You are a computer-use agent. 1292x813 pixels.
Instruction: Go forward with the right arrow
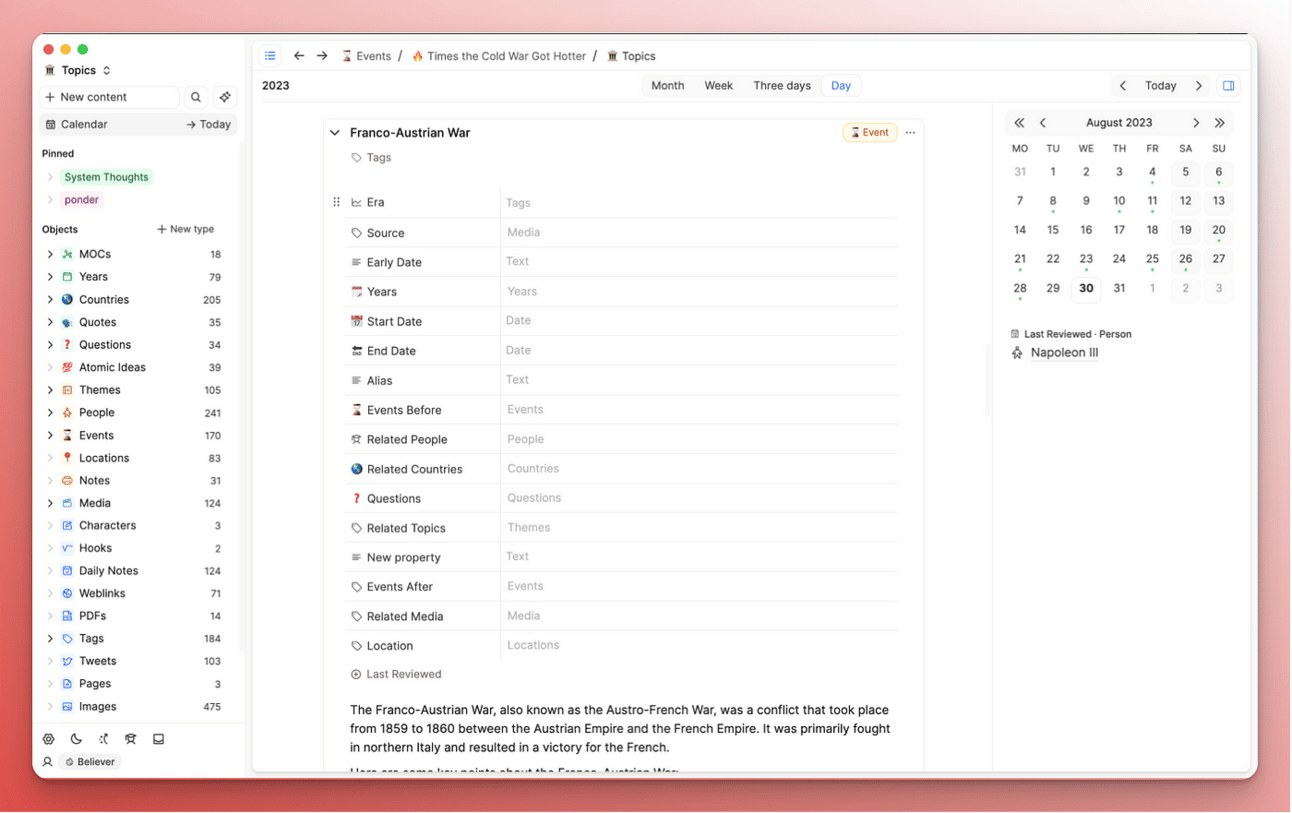coord(322,56)
